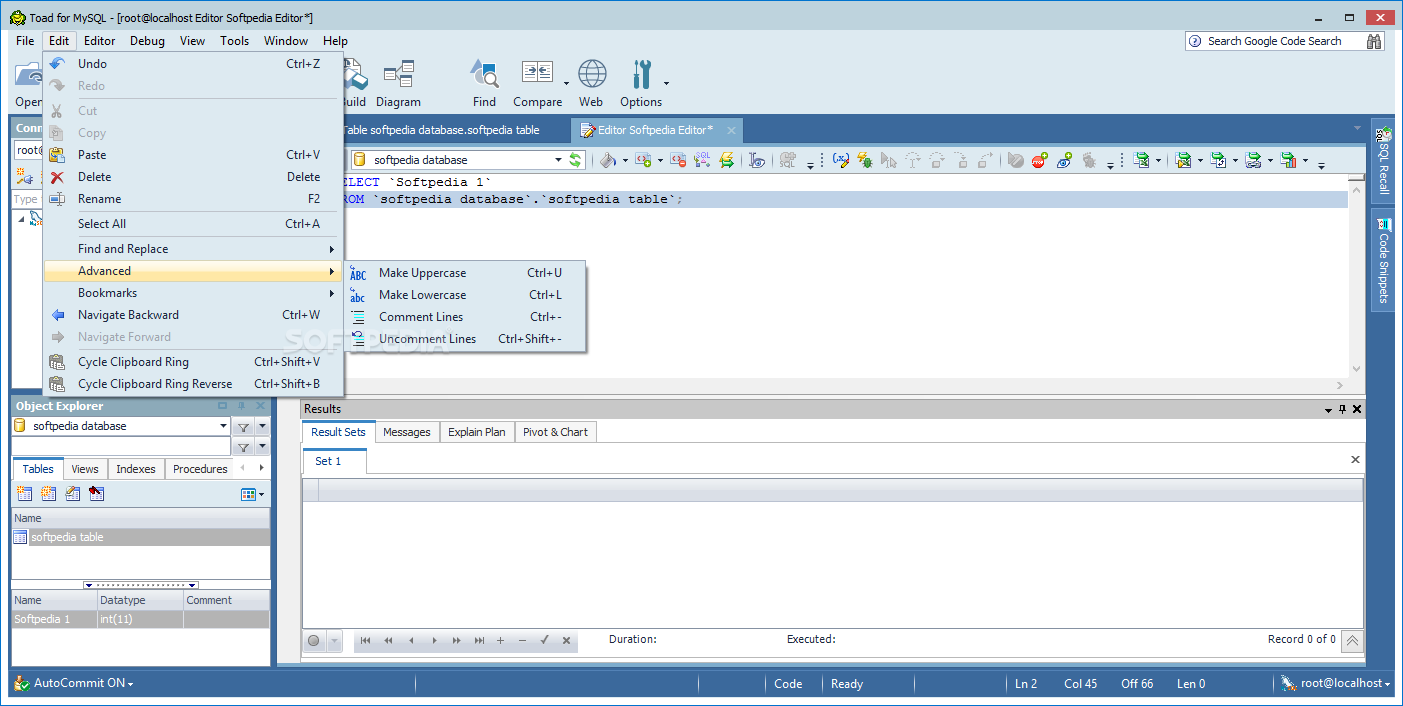Click Navigate Backward entry
The width and height of the screenshot is (1403, 706).
coord(193,315)
